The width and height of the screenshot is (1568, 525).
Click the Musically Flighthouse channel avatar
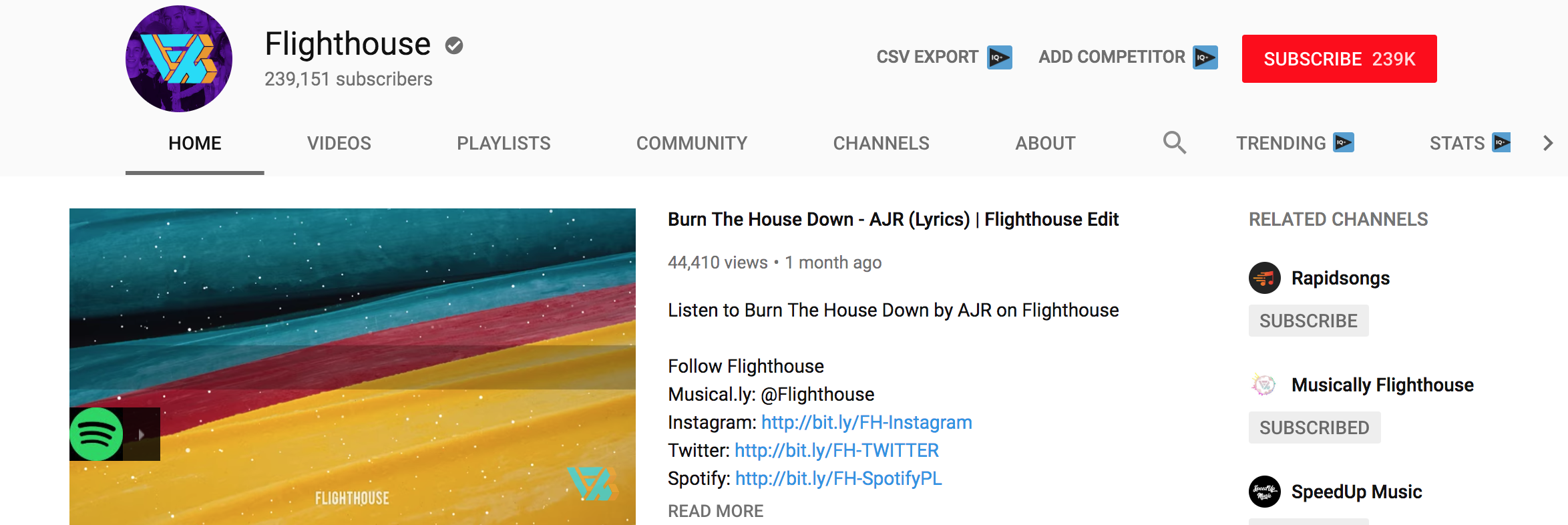pyautogui.click(x=1265, y=385)
